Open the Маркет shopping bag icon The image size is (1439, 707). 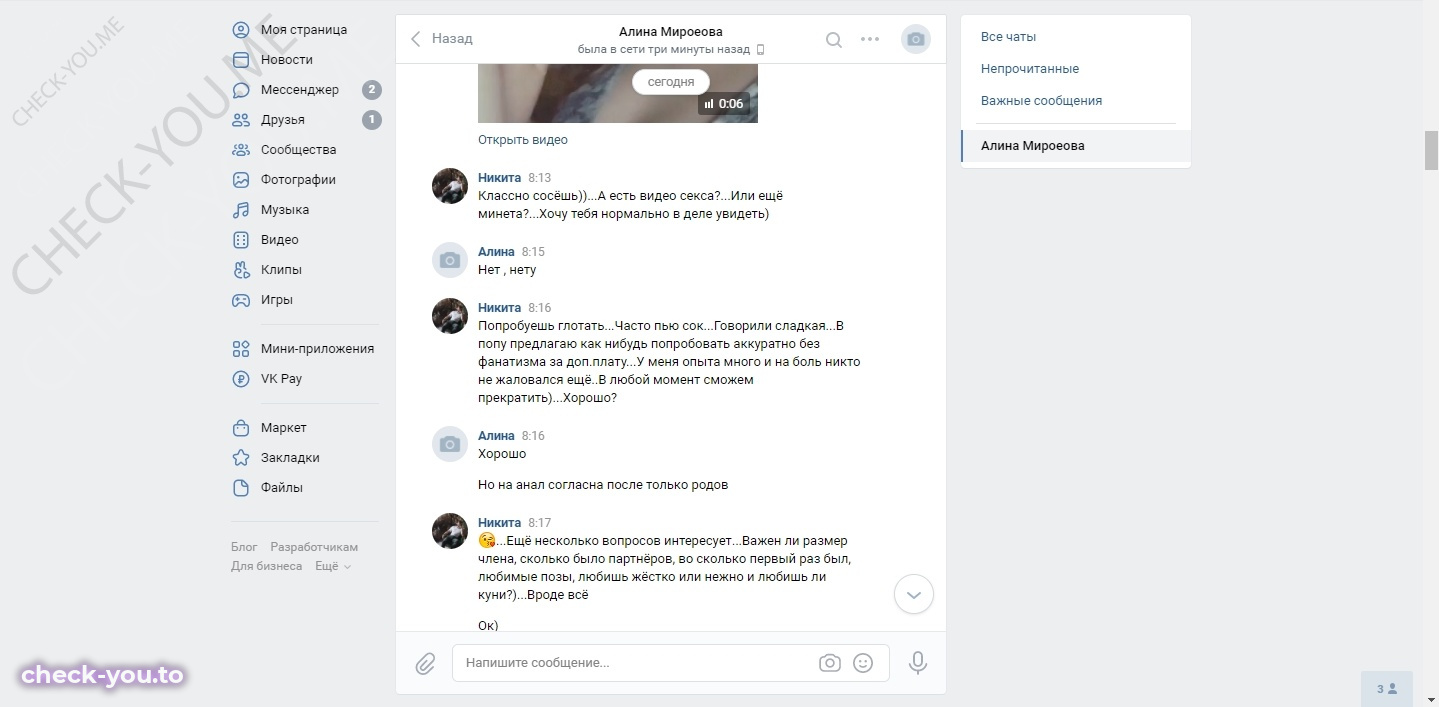click(x=241, y=428)
